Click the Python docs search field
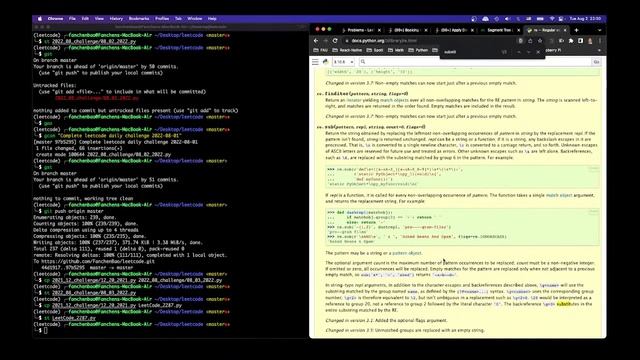Image resolution: width=640 pixels, height=360 pixels. tap(476, 62)
